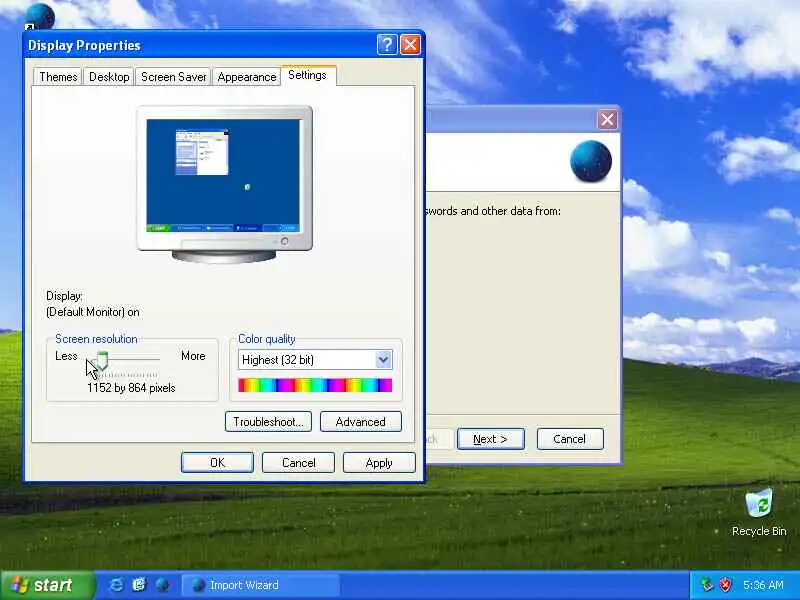This screenshot has height=600, width=800.
Task: Click the Screen resolution slider thumb
Action: tap(103, 360)
